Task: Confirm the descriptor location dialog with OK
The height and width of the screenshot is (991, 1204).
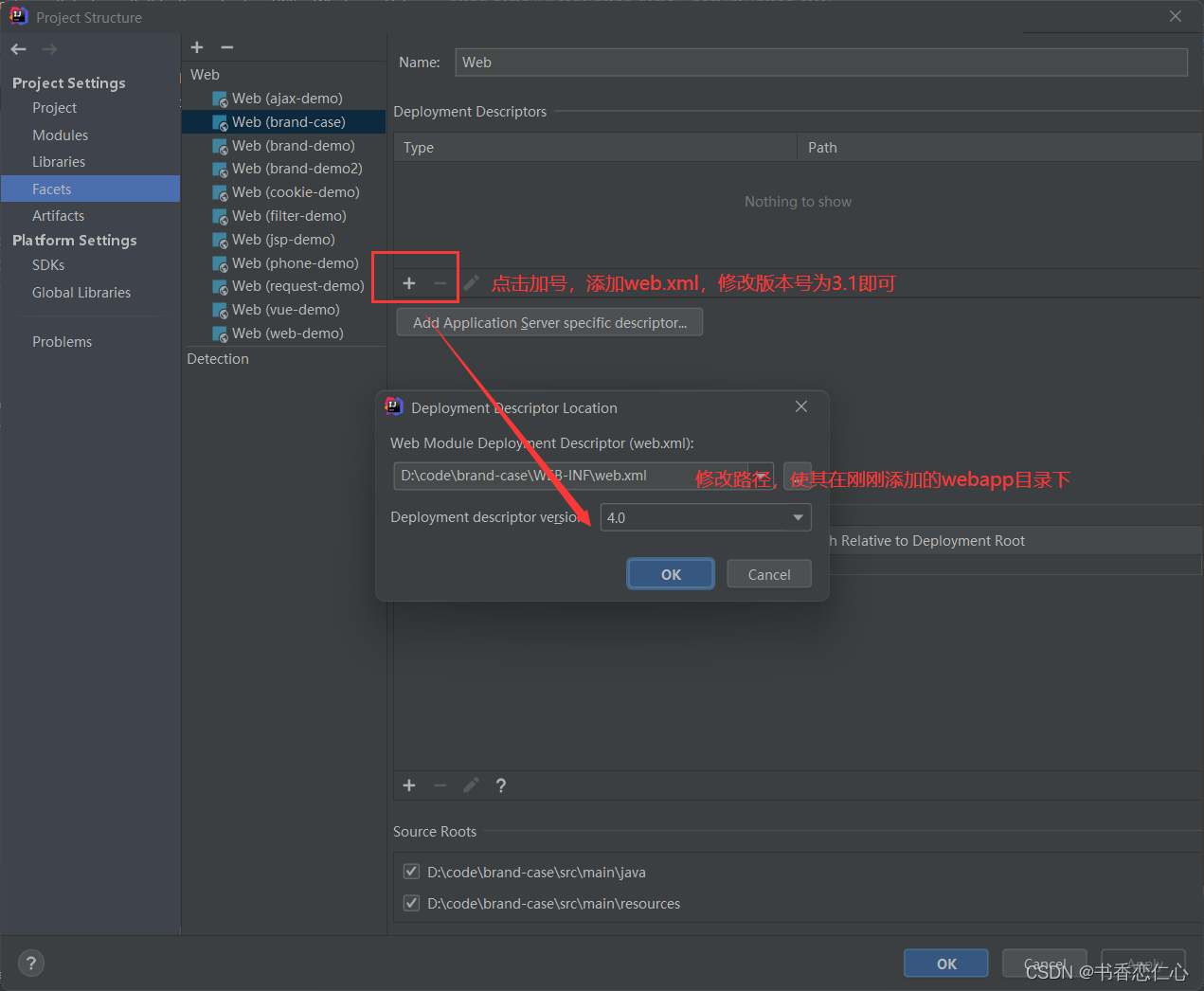Action: pos(671,574)
